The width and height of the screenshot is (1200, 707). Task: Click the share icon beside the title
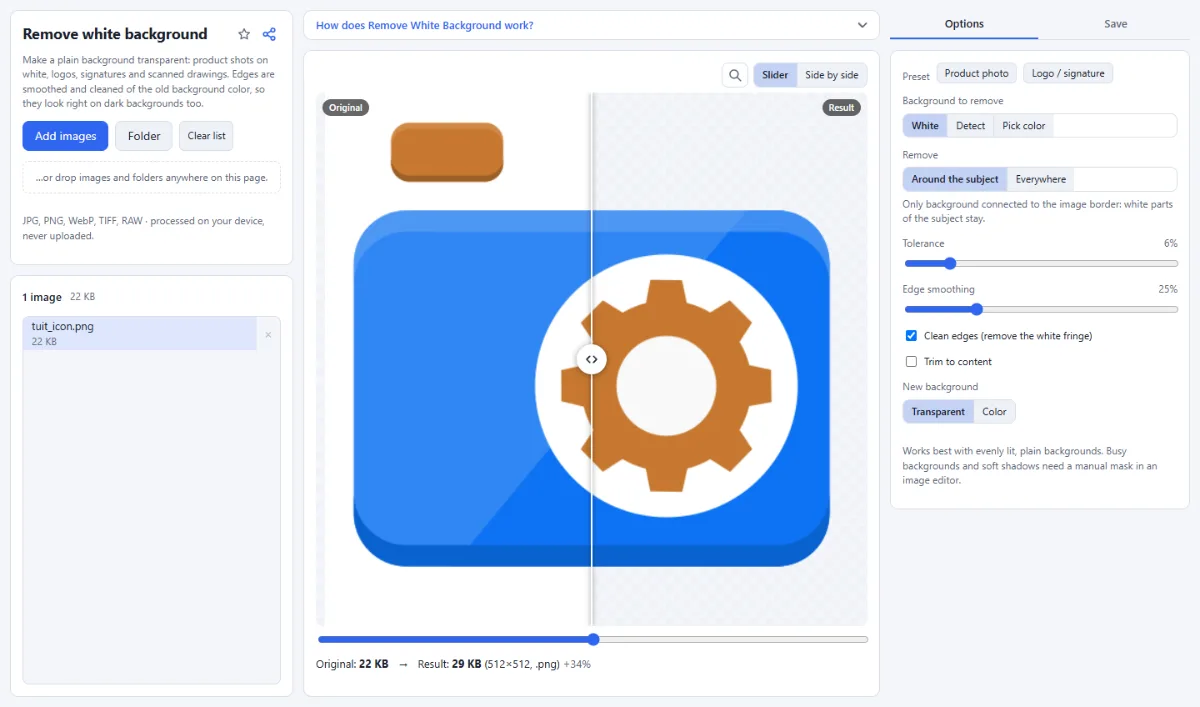click(269, 34)
